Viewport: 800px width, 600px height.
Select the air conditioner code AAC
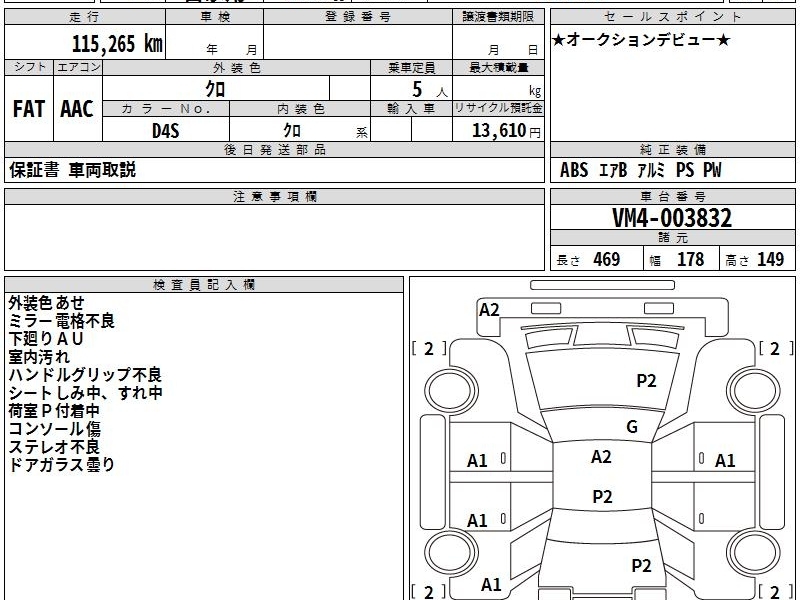[77, 109]
